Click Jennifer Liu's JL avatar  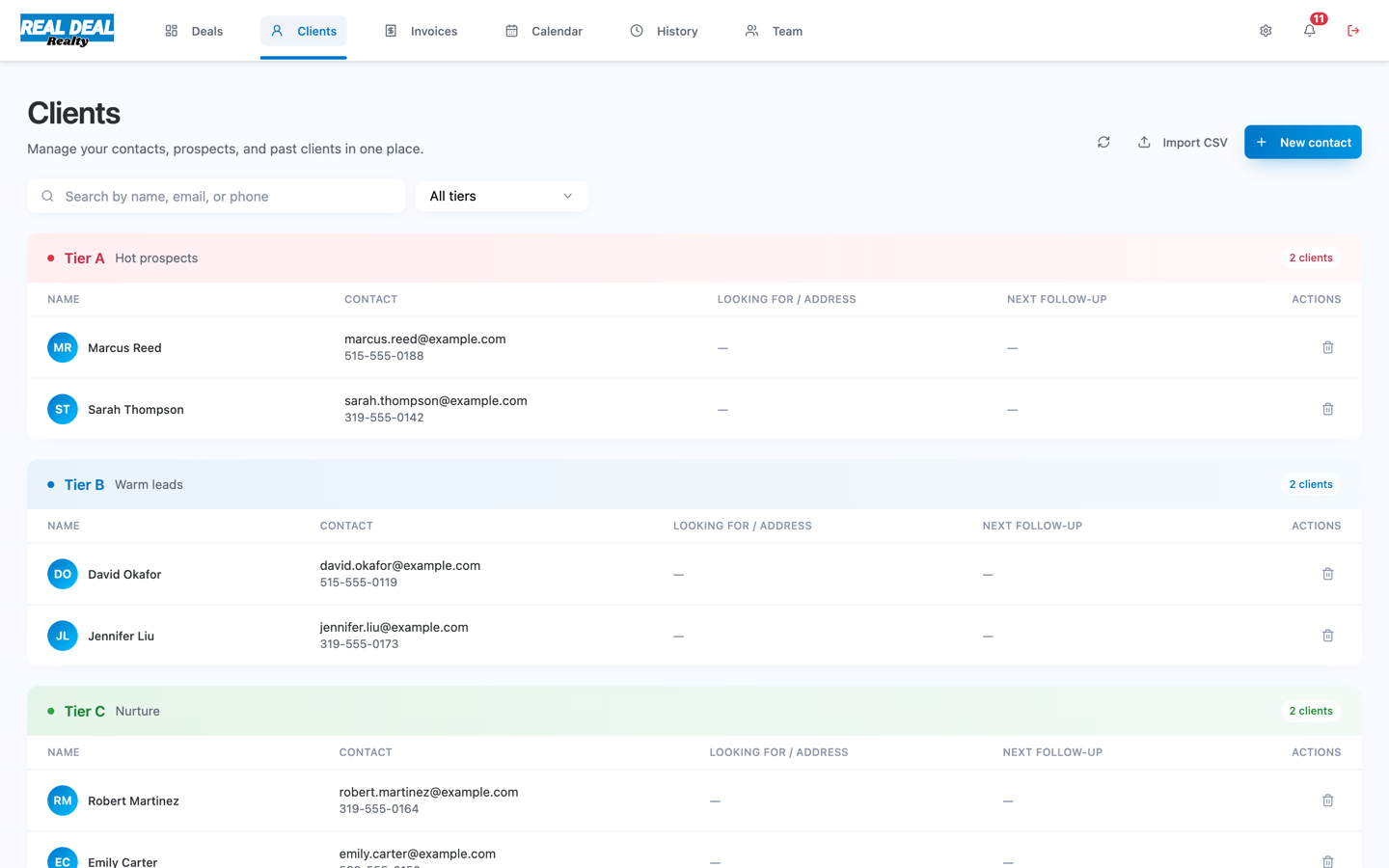coord(63,636)
